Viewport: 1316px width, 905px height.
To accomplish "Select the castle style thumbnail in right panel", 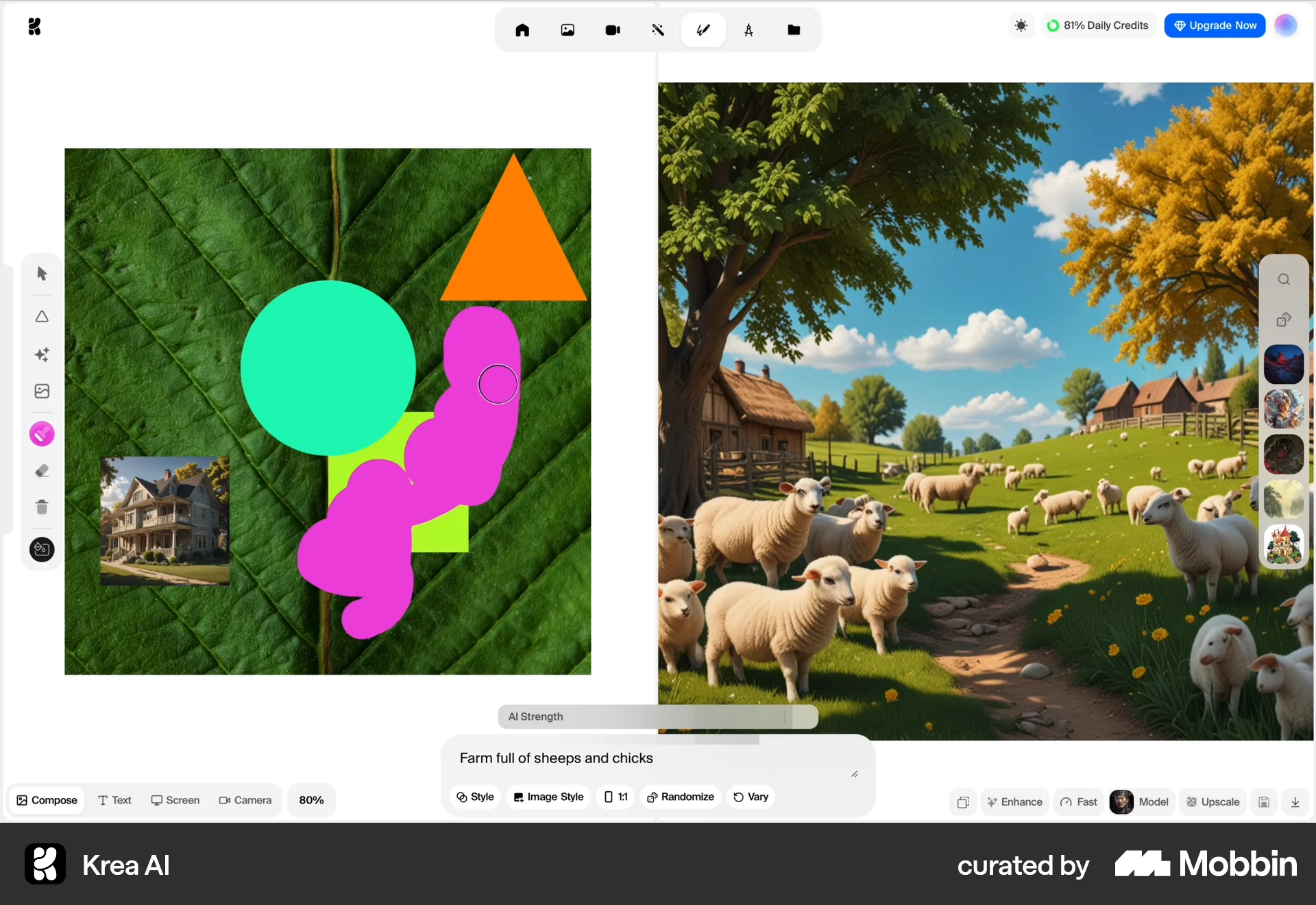I will [1284, 544].
